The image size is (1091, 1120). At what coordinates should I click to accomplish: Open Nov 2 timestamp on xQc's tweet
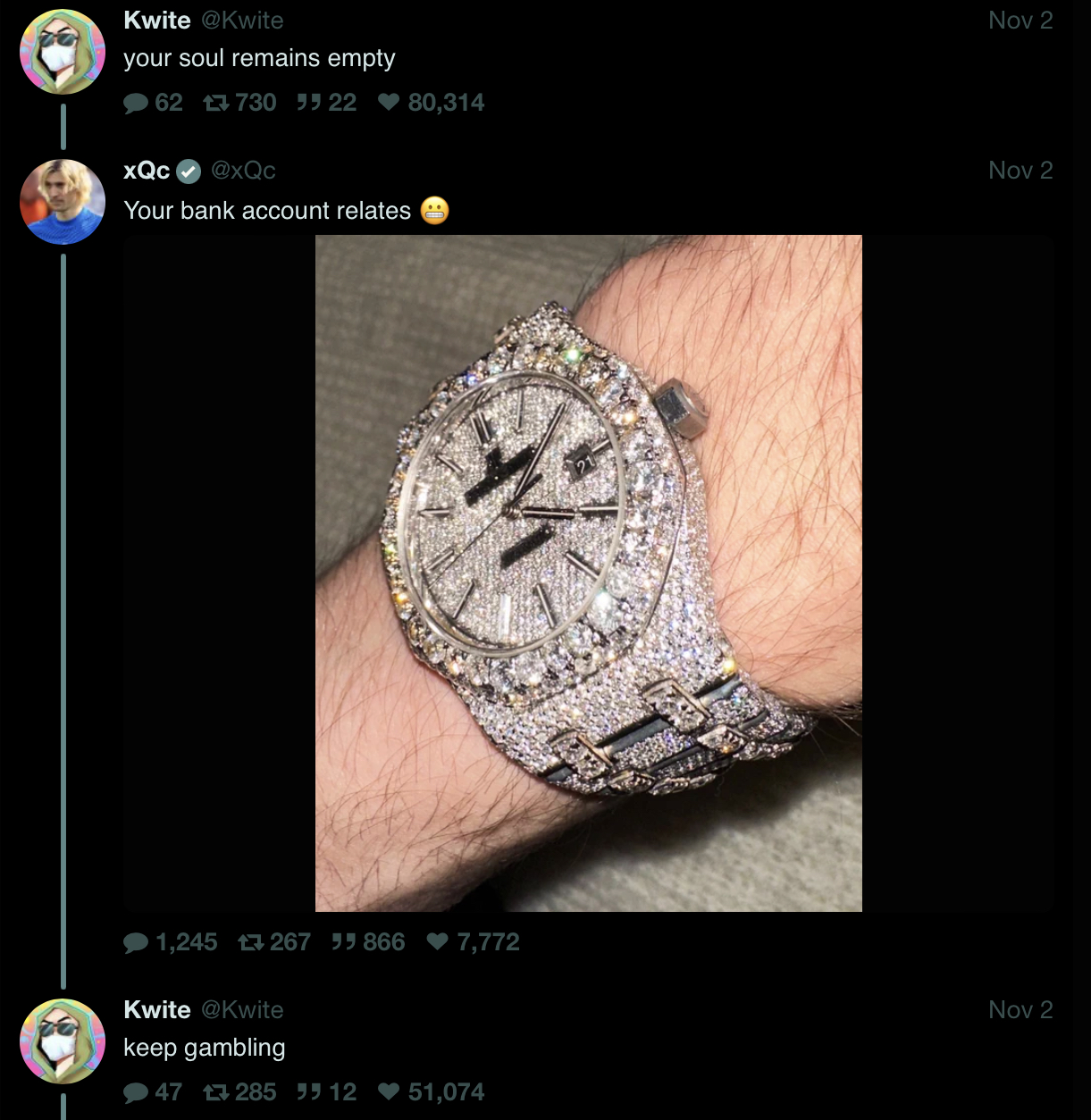pos(1020,171)
